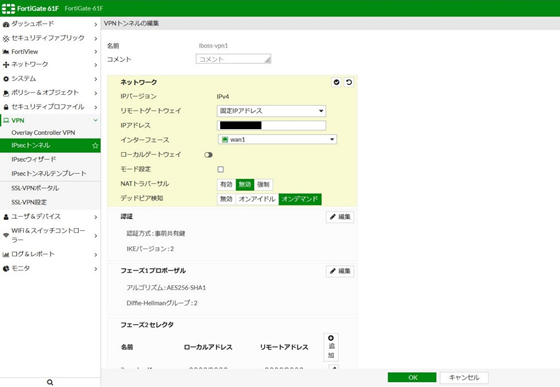
Task: Expand the ログ＆レポート chevron
Action: (x=95, y=255)
